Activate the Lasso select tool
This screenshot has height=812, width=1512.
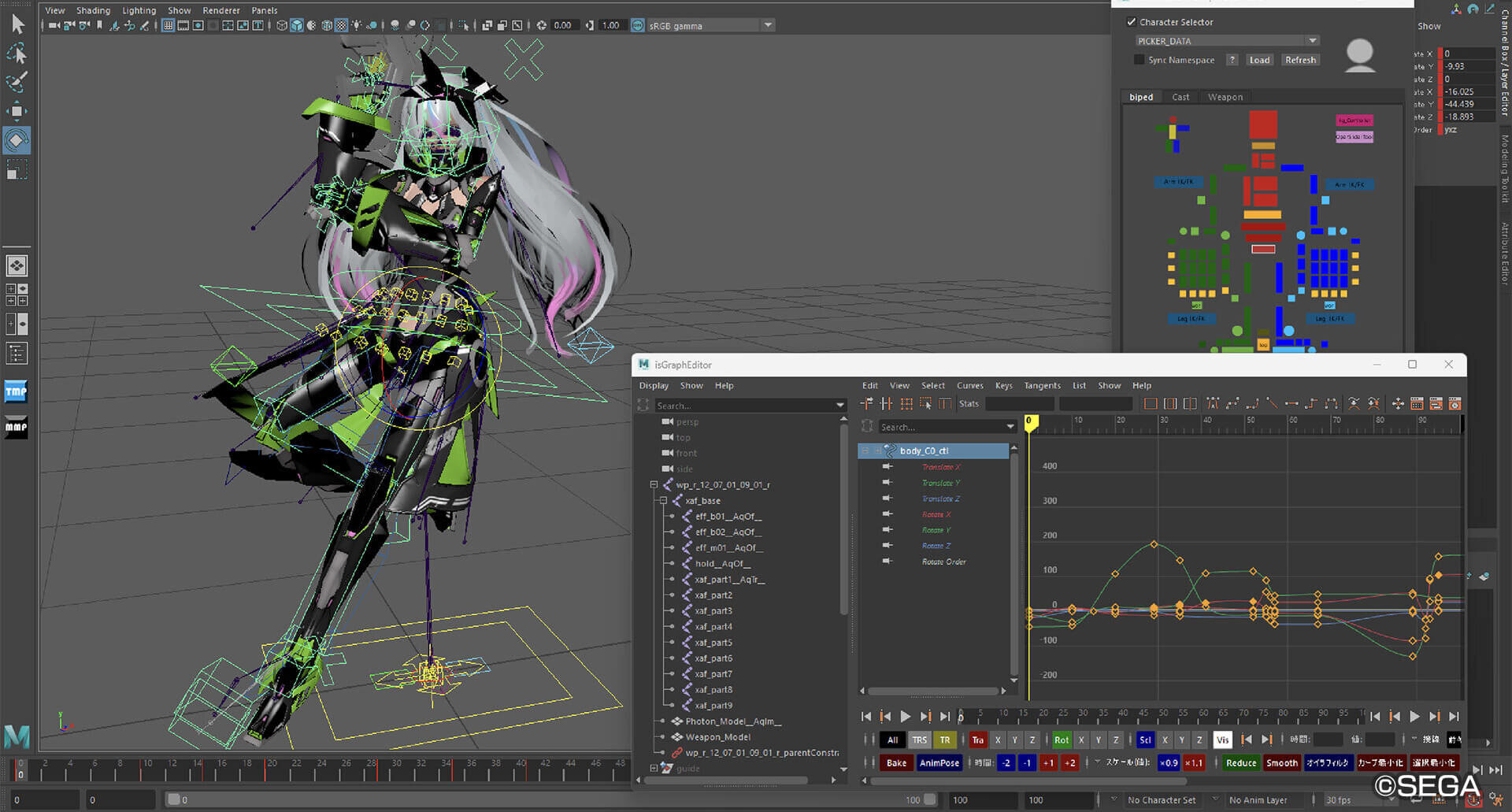tap(17, 54)
